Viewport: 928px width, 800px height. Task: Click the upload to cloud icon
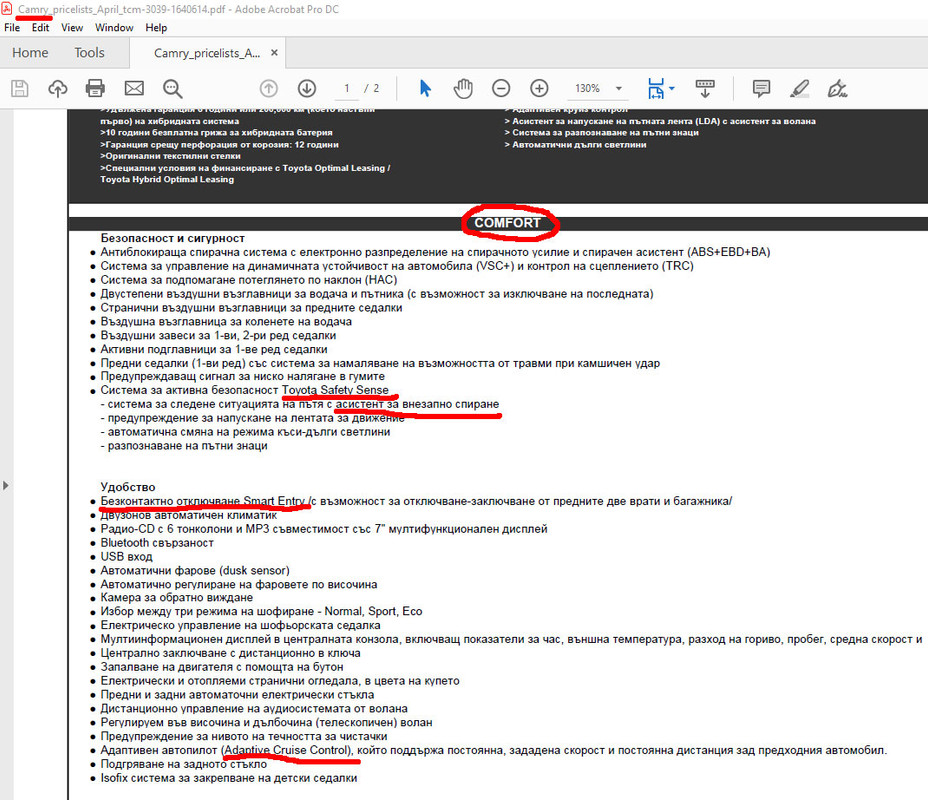pos(57,89)
